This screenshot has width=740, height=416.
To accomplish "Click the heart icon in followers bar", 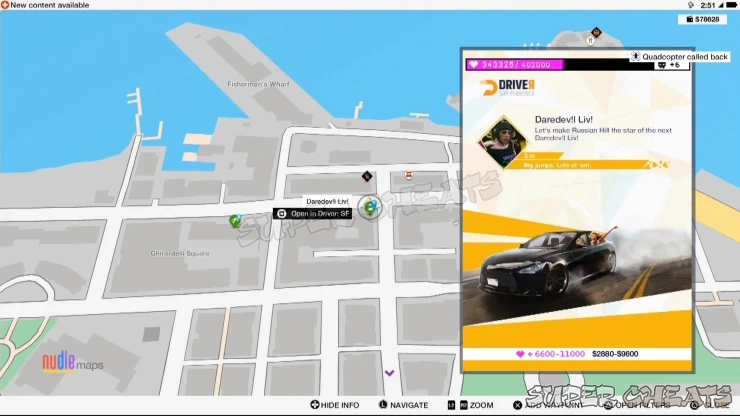I will point(474,65).
